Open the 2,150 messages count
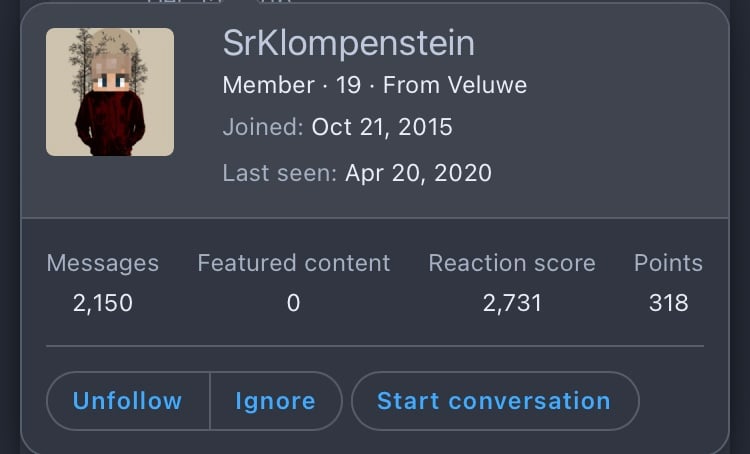750x454 pixels. click(x=103, y=303)
